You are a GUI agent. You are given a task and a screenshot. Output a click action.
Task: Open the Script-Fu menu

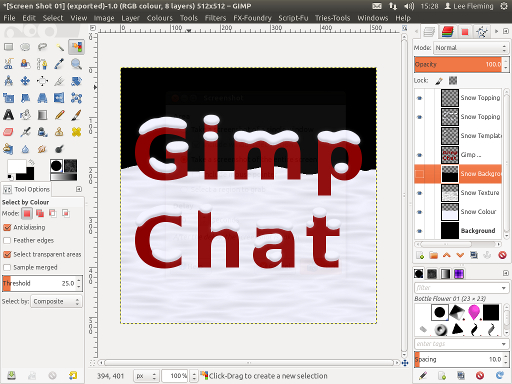pyautogui.click(x=293, y=18)
